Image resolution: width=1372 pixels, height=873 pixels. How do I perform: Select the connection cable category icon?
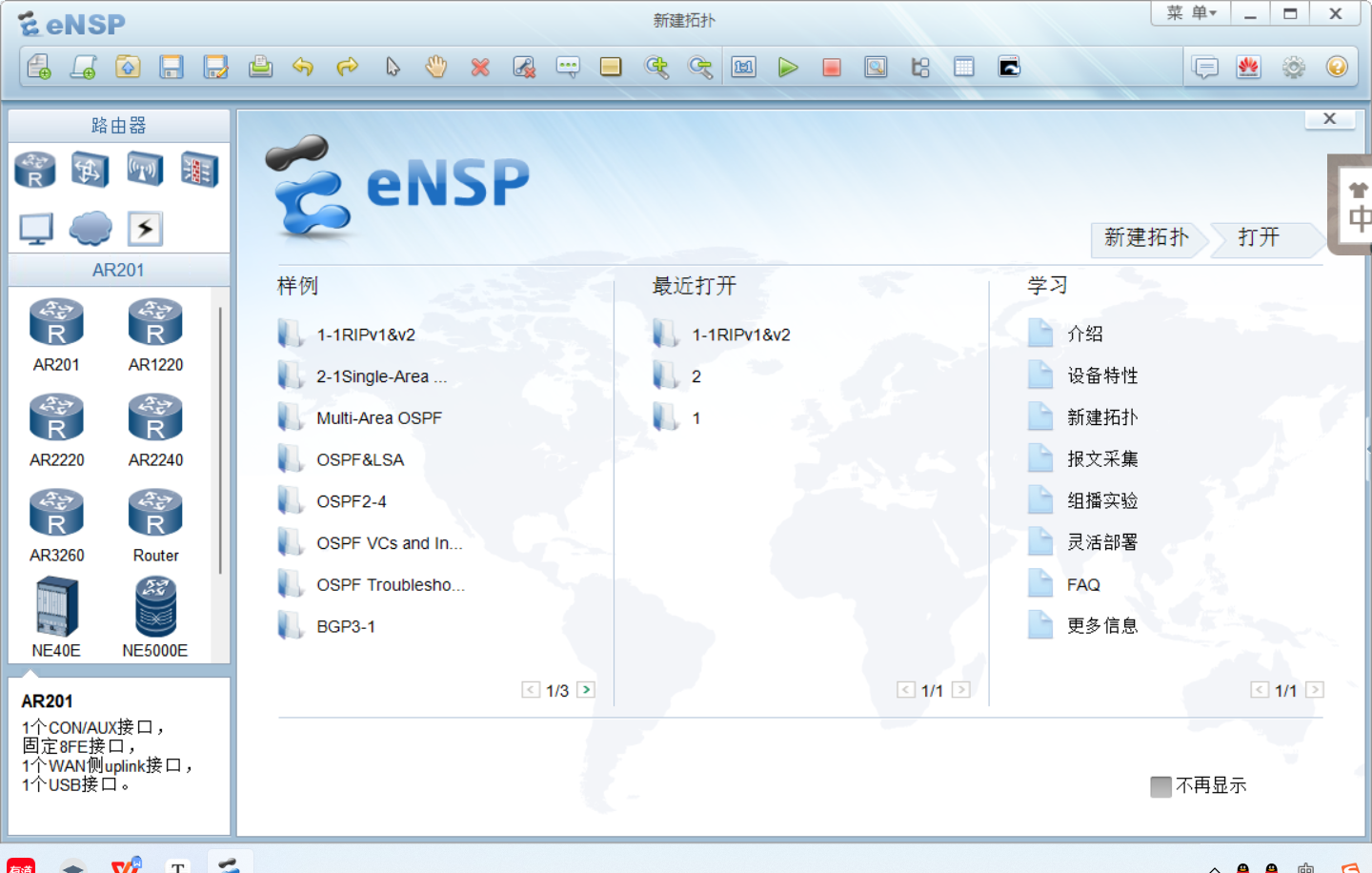pos(145,229)
